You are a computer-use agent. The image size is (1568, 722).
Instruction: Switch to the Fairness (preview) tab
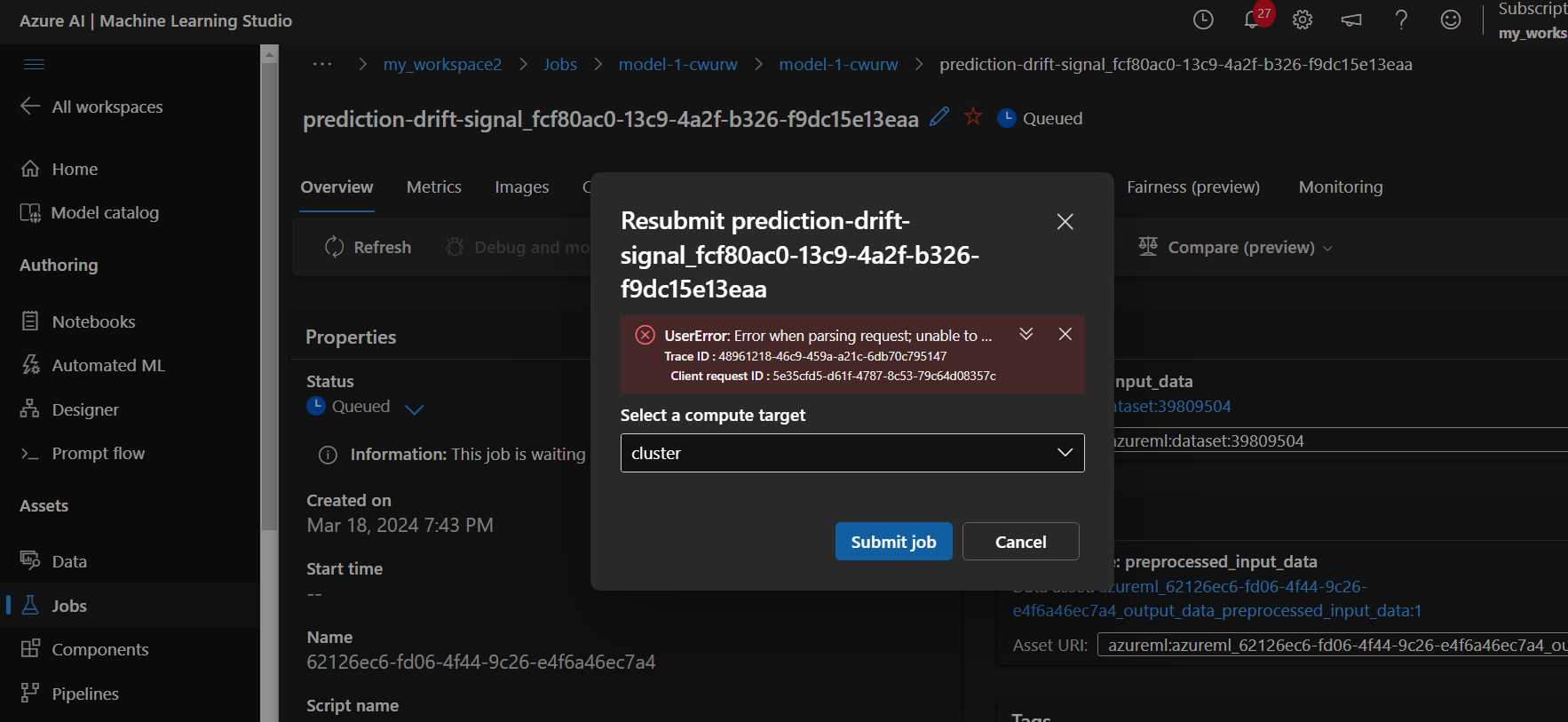click(x=1193, y=187)
